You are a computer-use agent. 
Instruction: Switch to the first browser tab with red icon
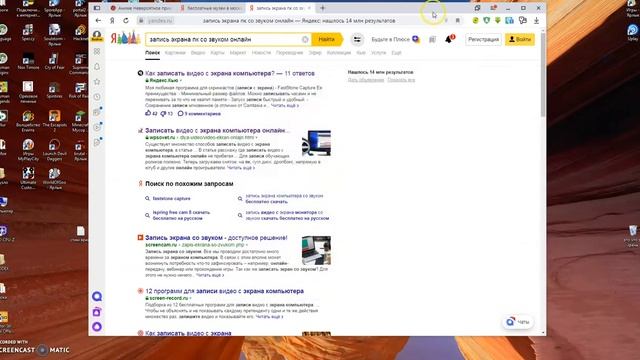[142, 8]
